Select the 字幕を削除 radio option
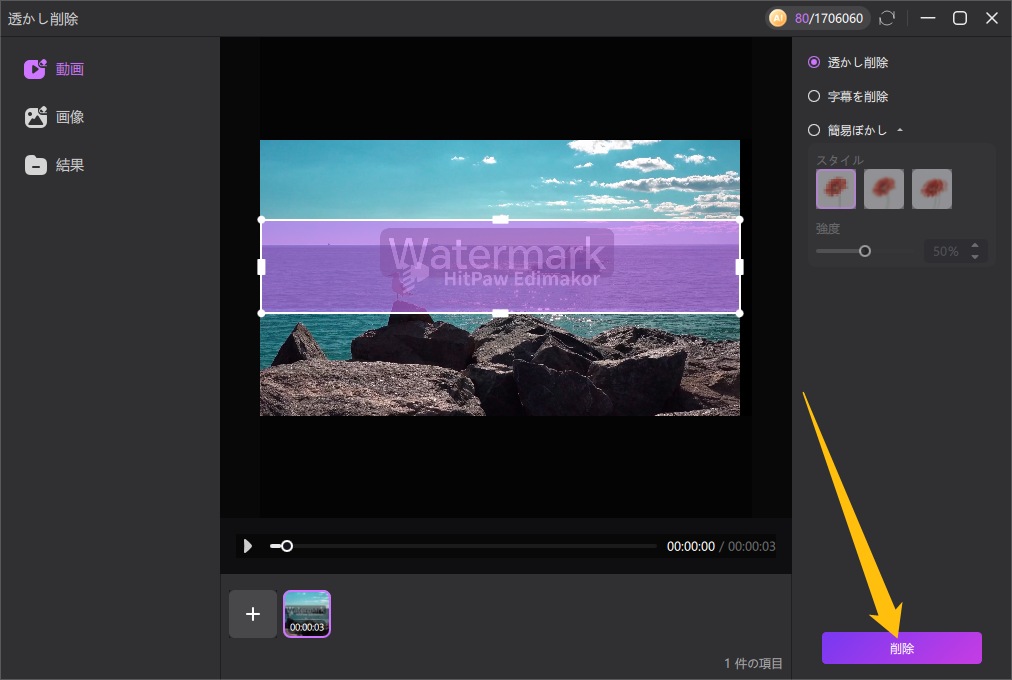This screenshot has height=680, width=1012. (814, 96)
